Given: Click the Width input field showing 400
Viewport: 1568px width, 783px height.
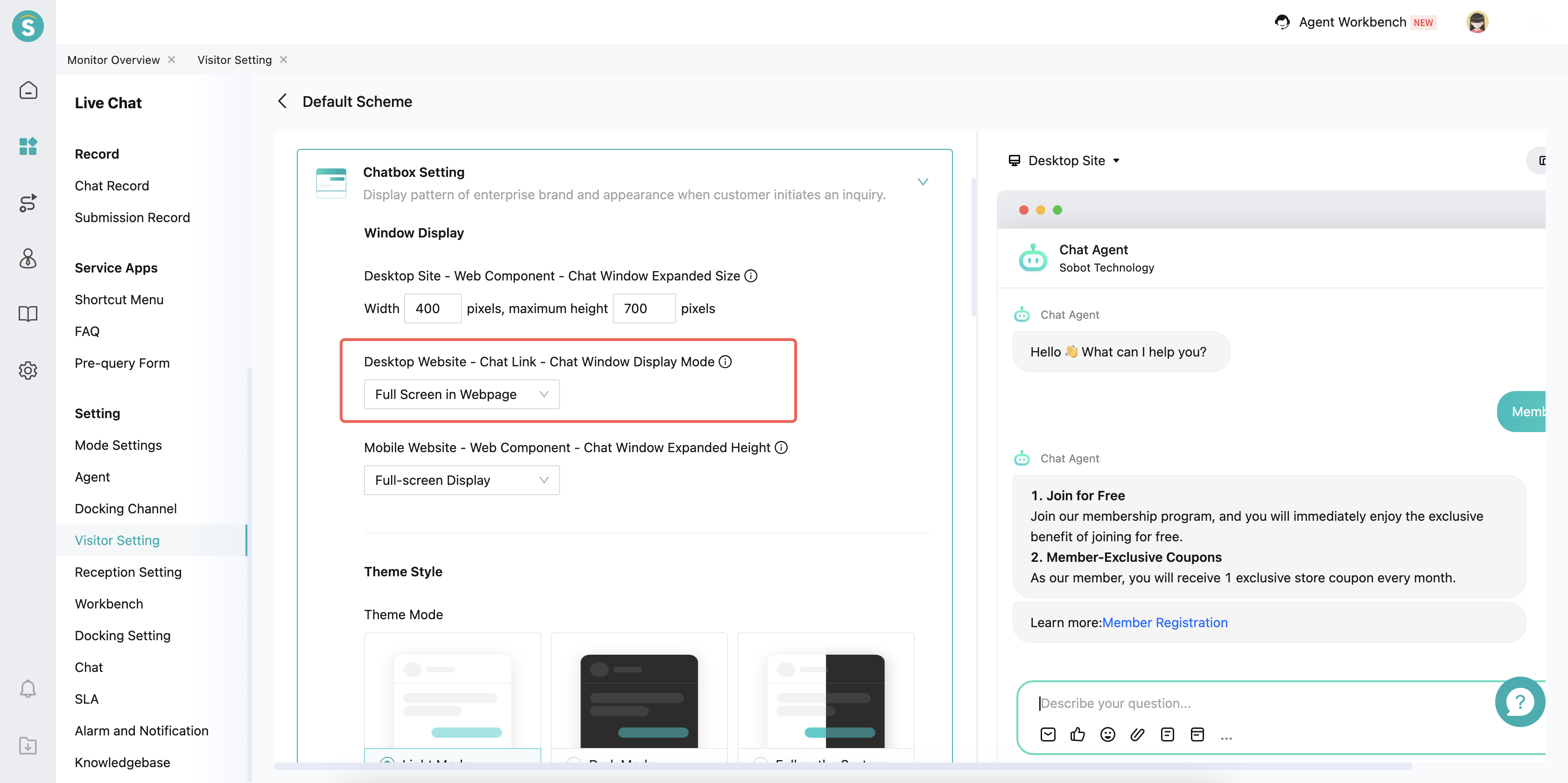Looking at the screenshot, I should (x=432, y=309).
